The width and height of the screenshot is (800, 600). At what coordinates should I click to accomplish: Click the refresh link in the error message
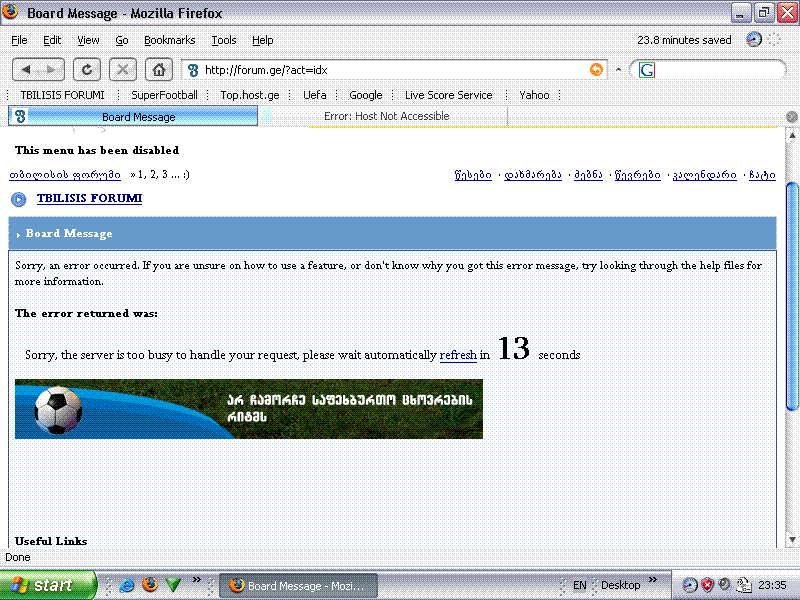point(458,355)
